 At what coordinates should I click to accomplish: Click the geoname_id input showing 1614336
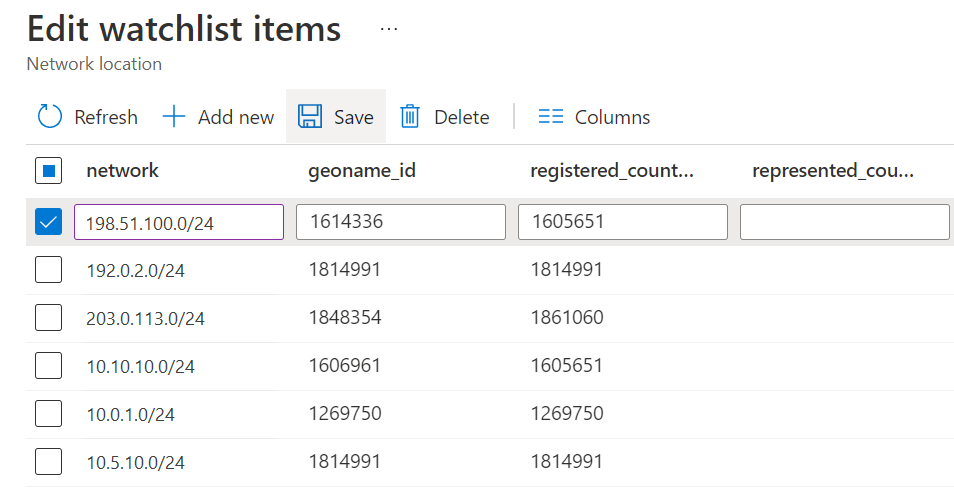click(x=400, y=222)
